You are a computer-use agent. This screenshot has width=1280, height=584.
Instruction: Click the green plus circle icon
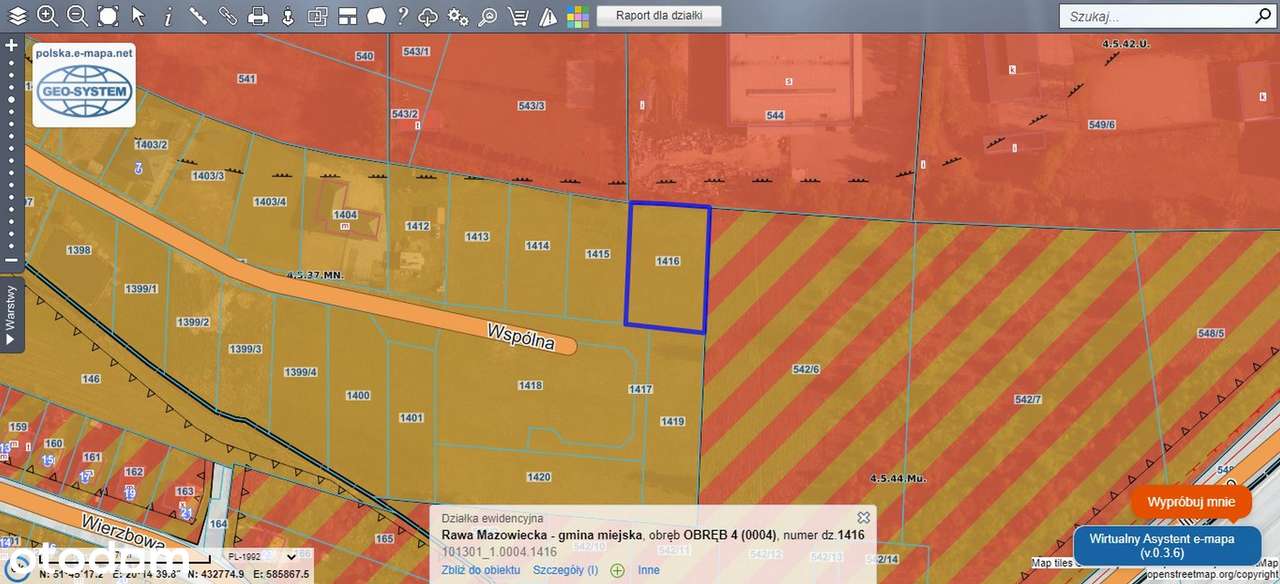(x=617, y=570)
